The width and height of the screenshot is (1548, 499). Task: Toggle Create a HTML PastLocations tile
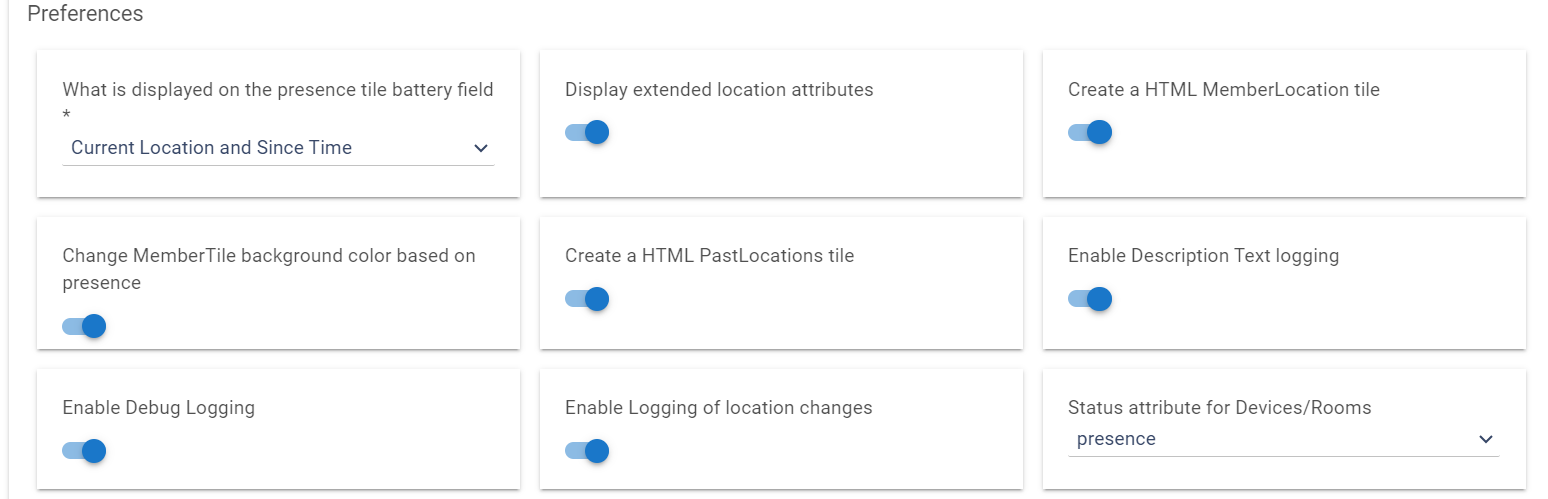[x=587, y=299]
